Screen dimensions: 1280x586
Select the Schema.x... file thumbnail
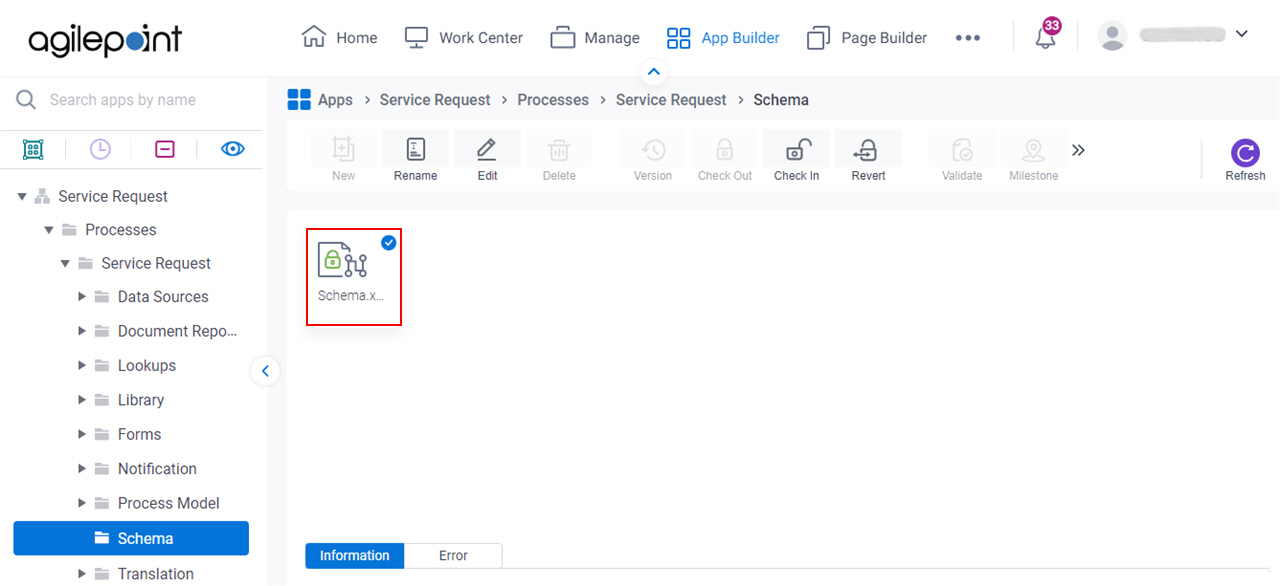353,276
